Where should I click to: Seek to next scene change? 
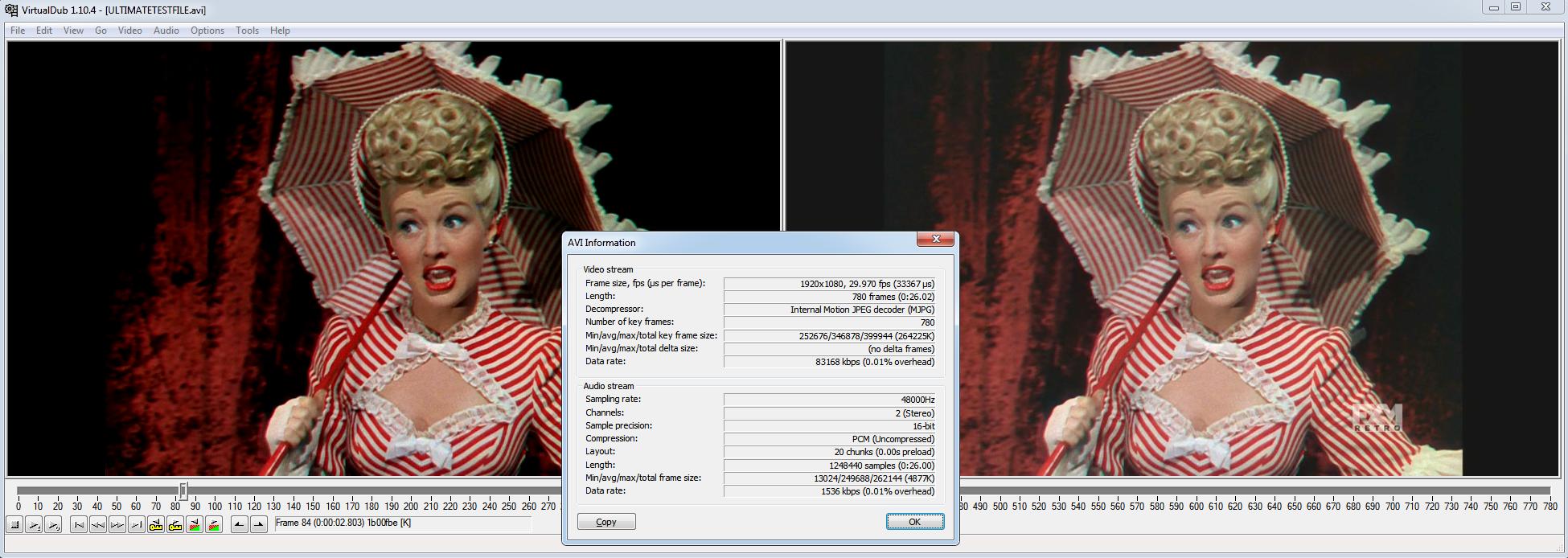[x=214, y=524]
